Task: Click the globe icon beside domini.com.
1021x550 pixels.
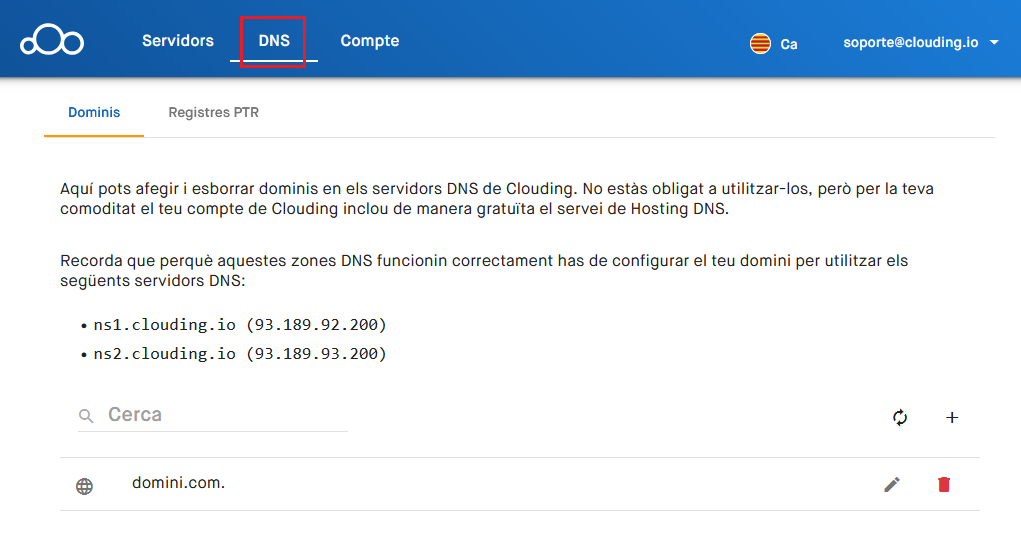Action: point(84,486)
